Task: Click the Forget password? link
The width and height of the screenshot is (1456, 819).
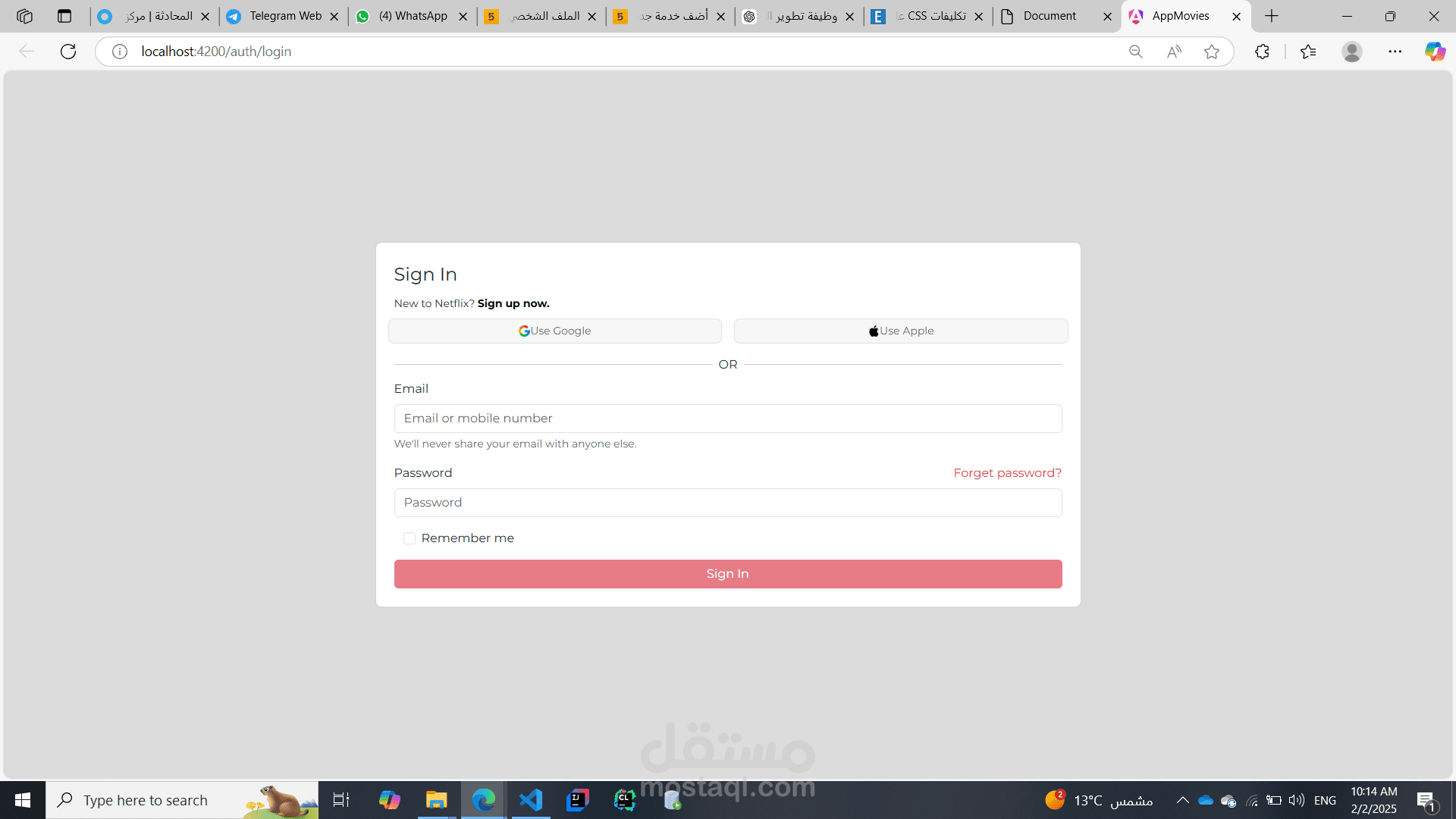Action: 1007,473
